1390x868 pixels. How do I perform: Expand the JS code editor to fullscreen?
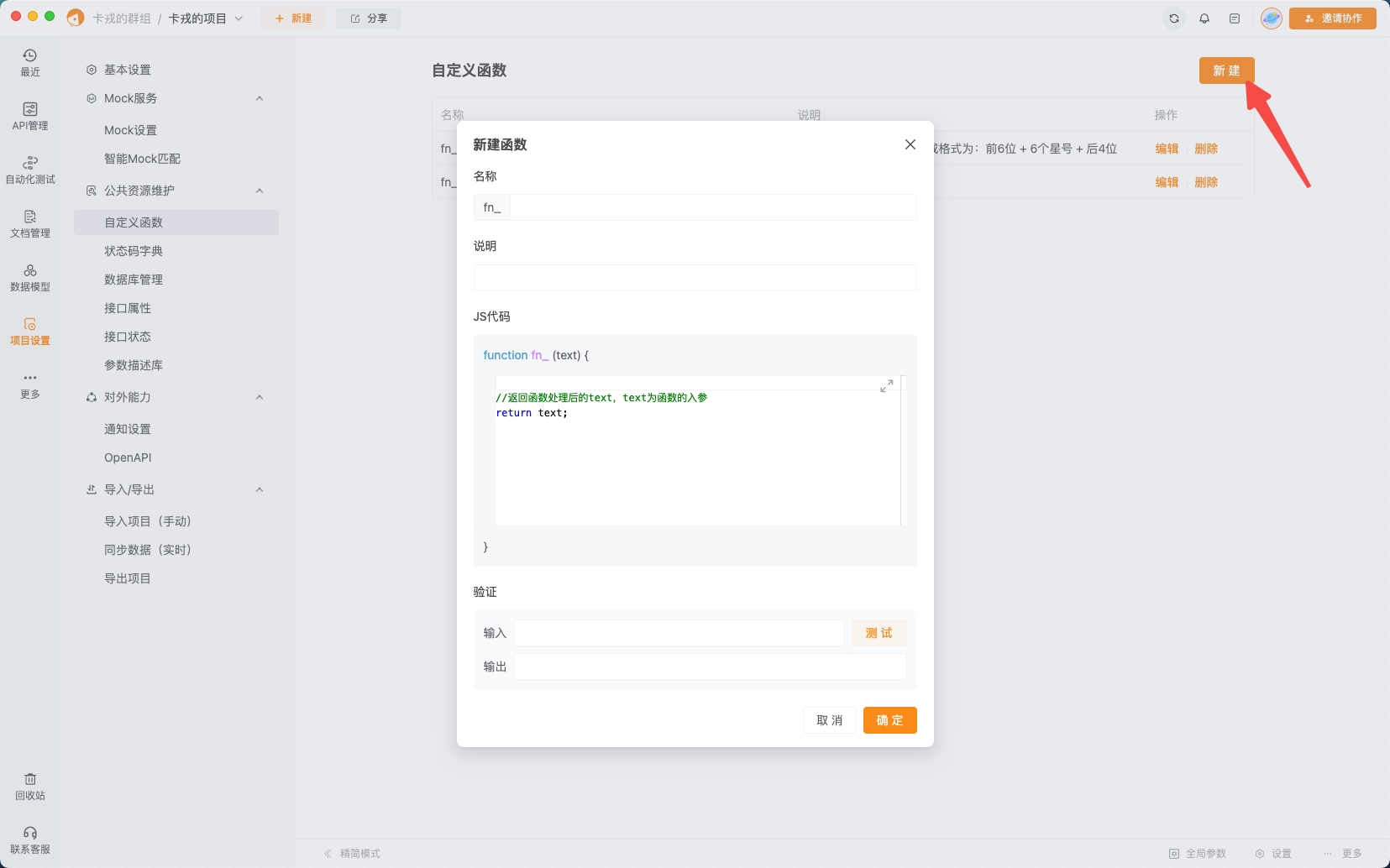[887, 386]
